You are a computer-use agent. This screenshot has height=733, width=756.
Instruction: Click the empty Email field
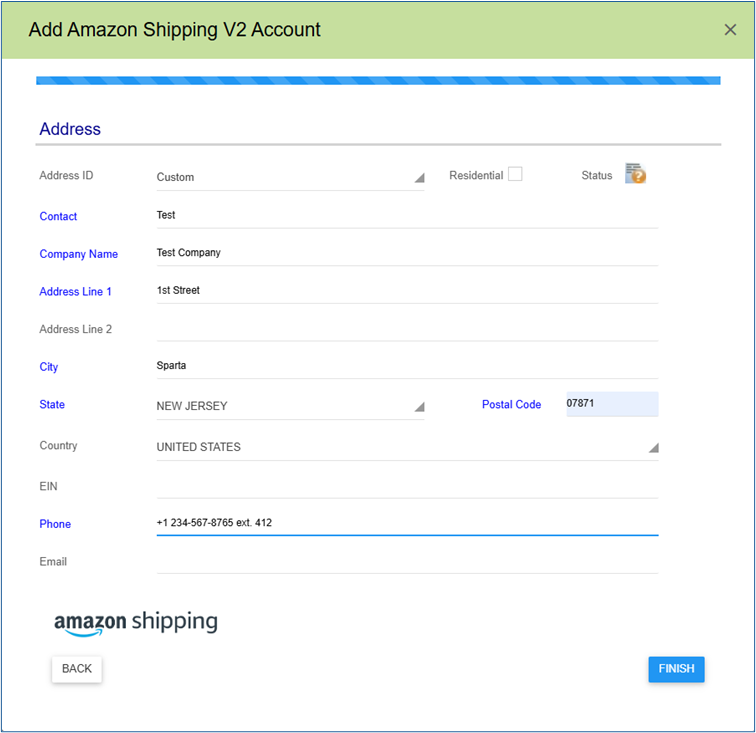[407, 561]
